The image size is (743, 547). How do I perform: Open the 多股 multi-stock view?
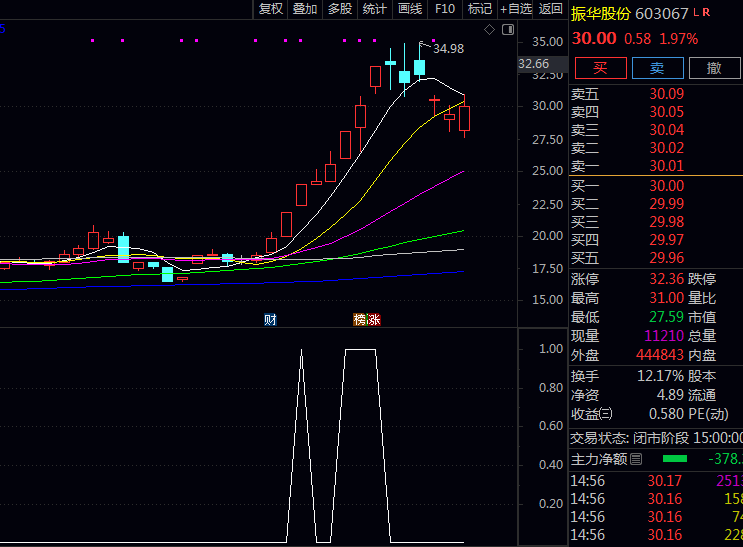(340, 9)
